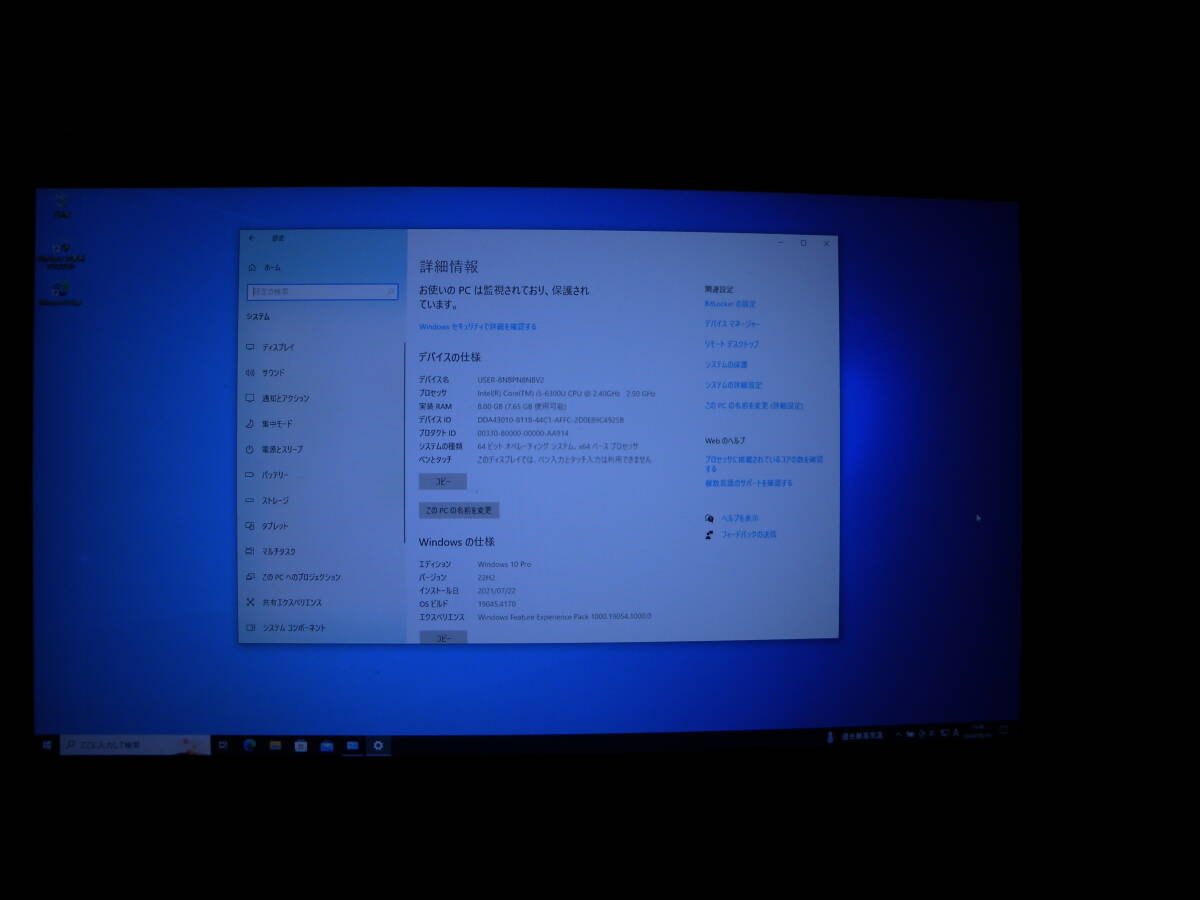
Task: Maximize the Settings window
Action: click(803, 243)
